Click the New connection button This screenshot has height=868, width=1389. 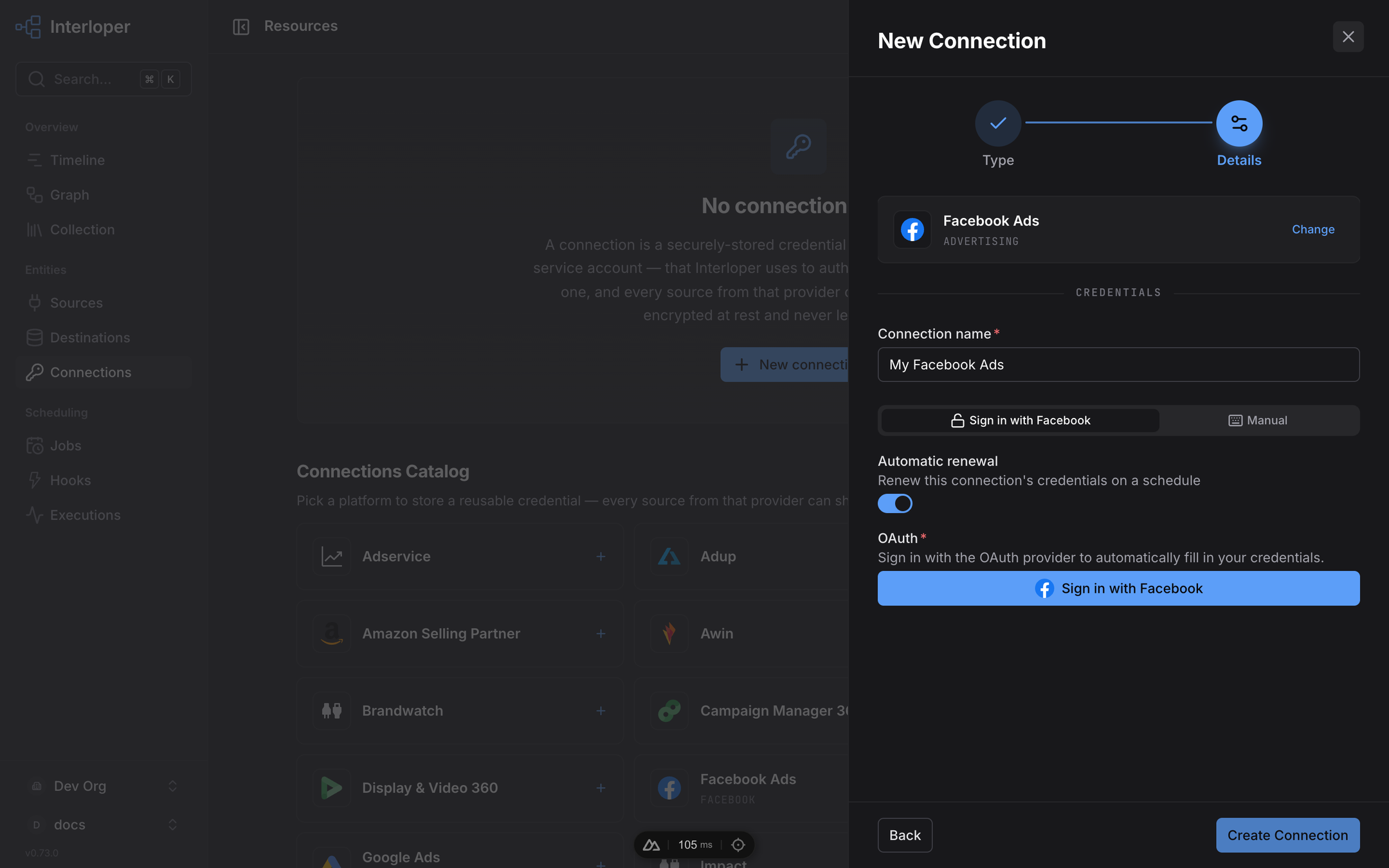coord(785,365)
